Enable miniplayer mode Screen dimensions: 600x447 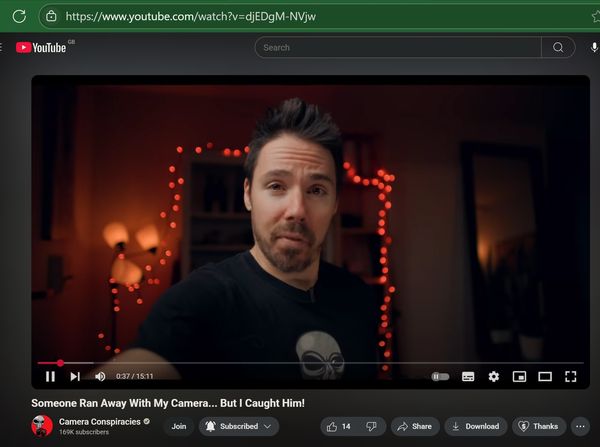(x=519, y=376)
